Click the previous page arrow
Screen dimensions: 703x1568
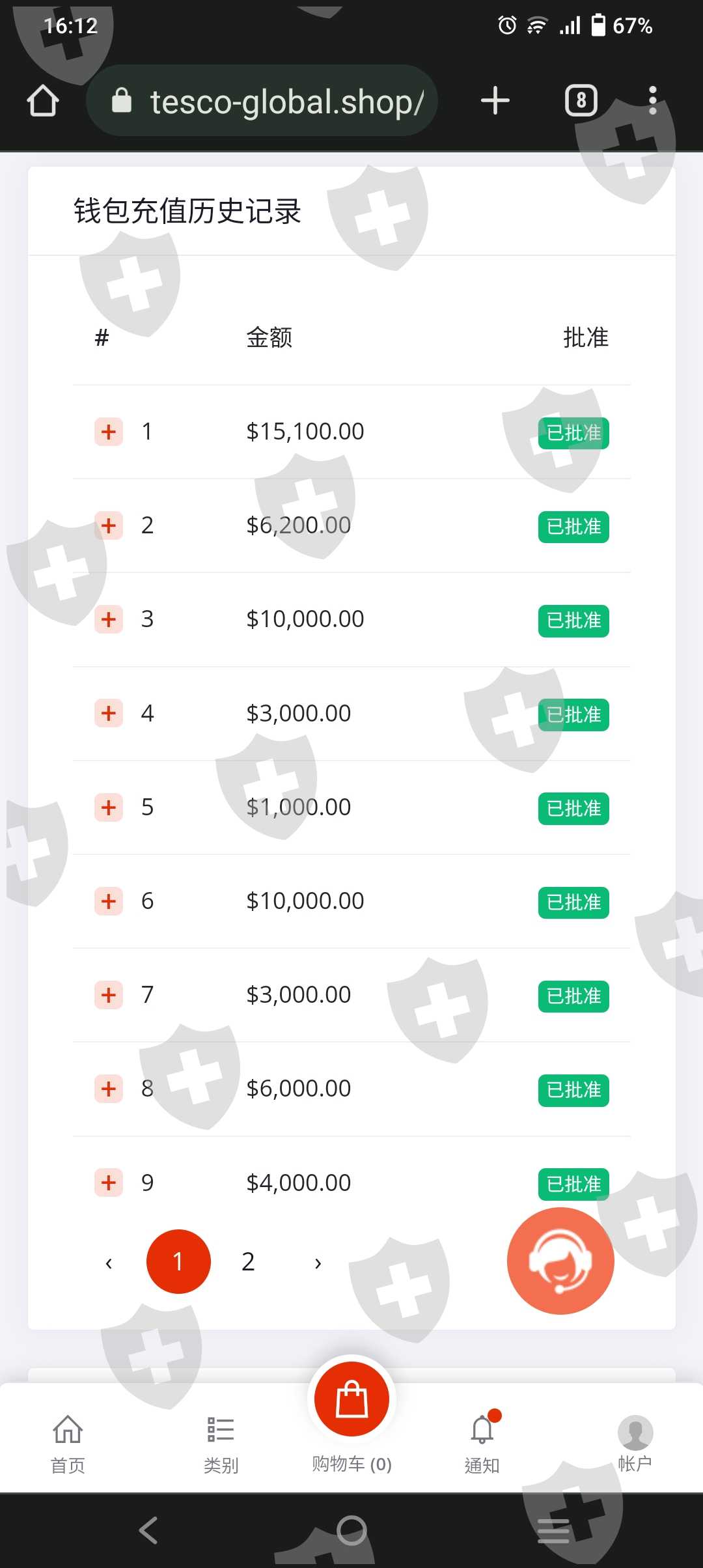tap(109, 1263)
